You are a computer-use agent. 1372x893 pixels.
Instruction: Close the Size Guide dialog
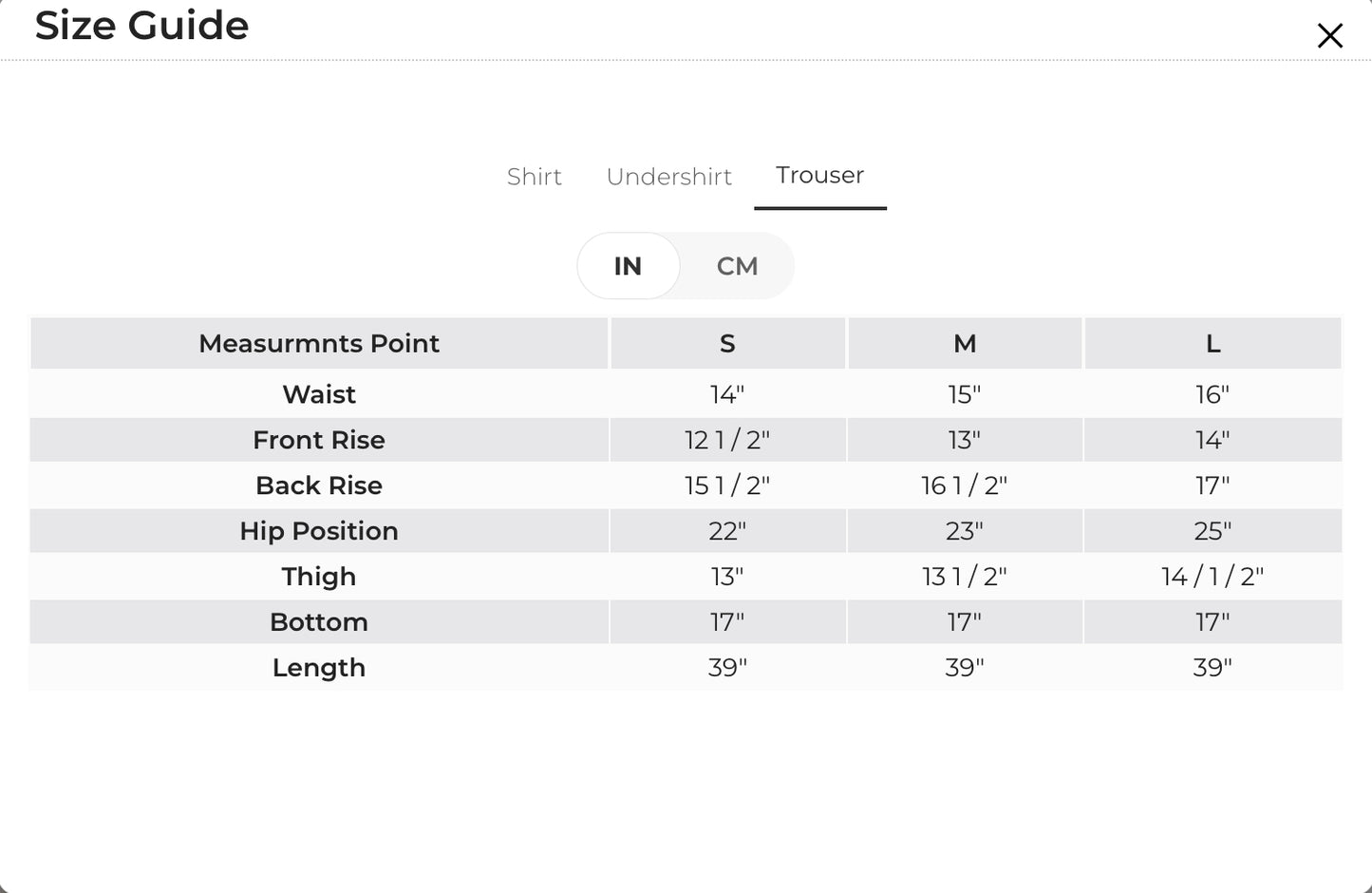click(x=1329, y=36)
